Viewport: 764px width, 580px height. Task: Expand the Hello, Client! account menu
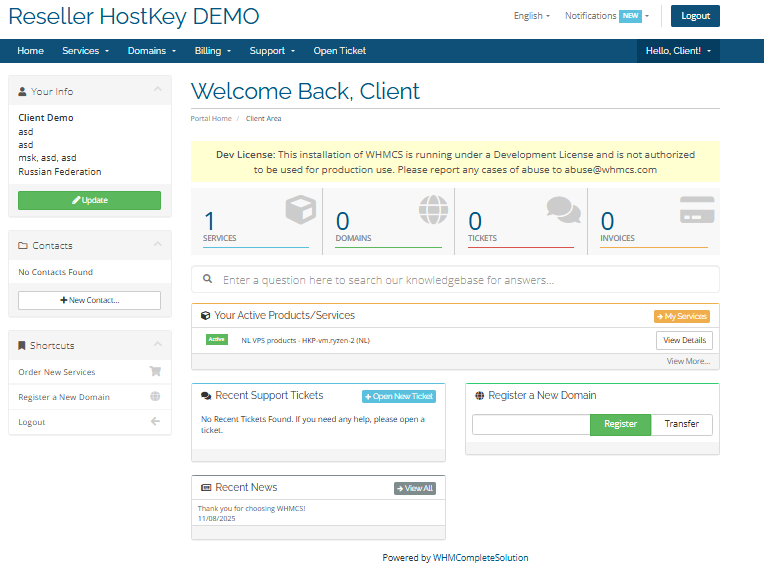click(x=678, y=51)
